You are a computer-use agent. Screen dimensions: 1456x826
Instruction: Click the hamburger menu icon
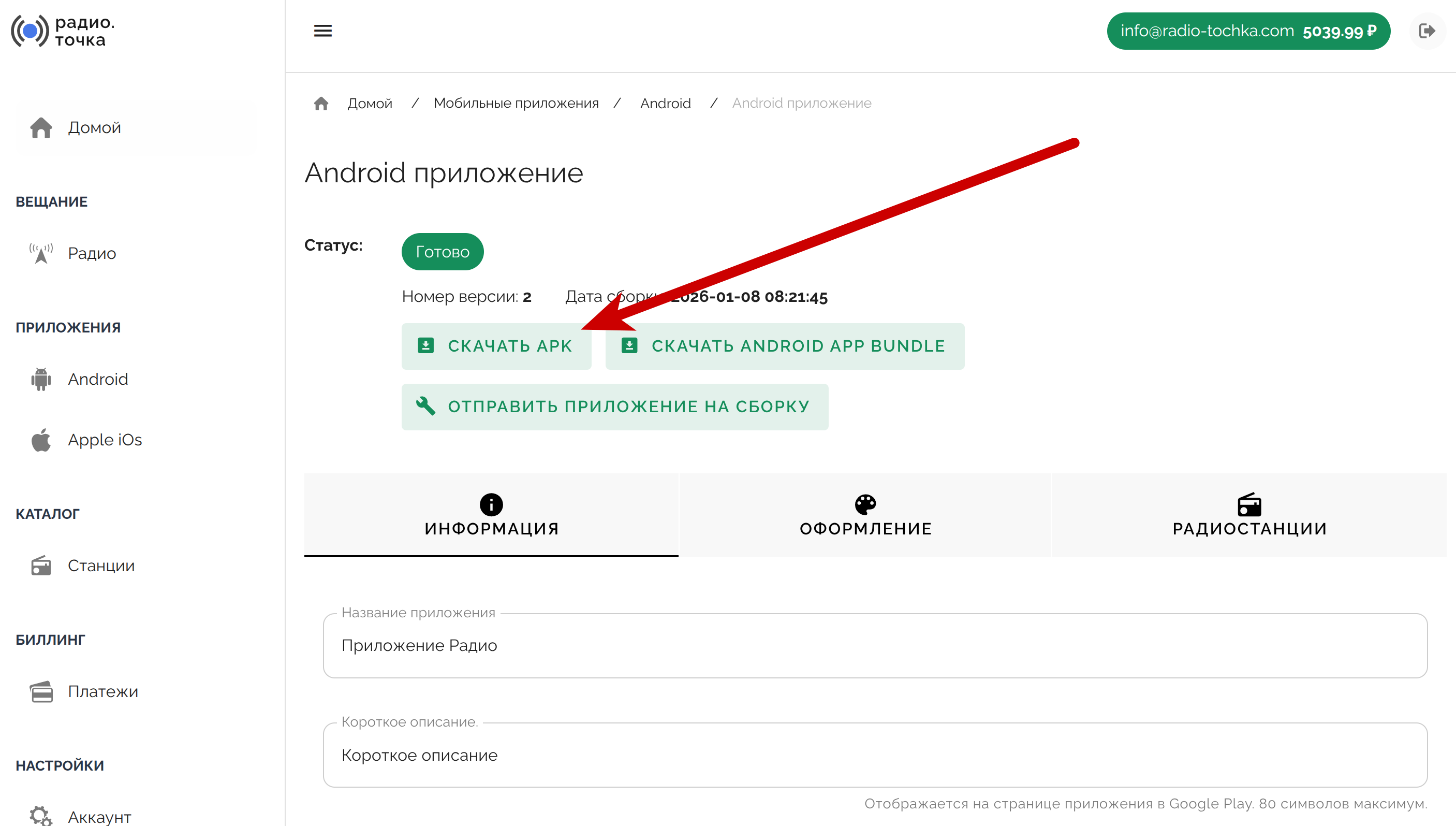pyautogui.click(x=322, y=31)
